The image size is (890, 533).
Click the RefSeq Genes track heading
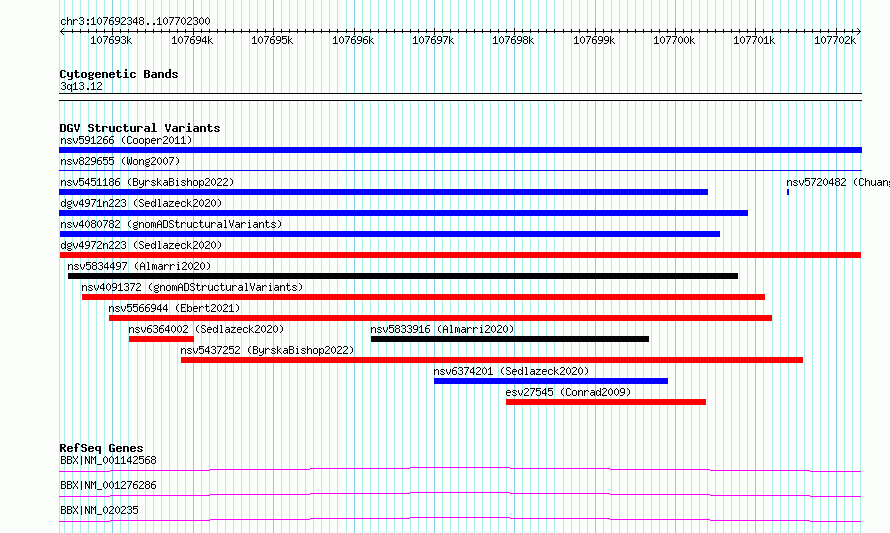[x=102, y=448]
